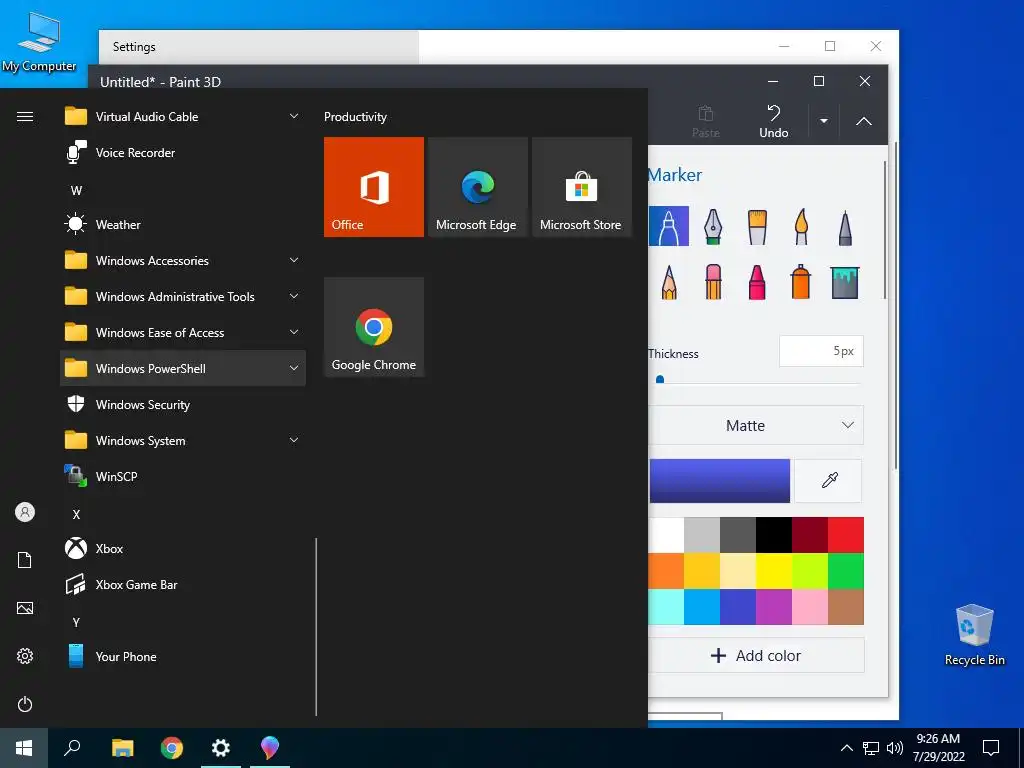Open Xbox Game Bar
Image resolution: width=1024 pixels, height=768 pixels.
click(183, 584)
